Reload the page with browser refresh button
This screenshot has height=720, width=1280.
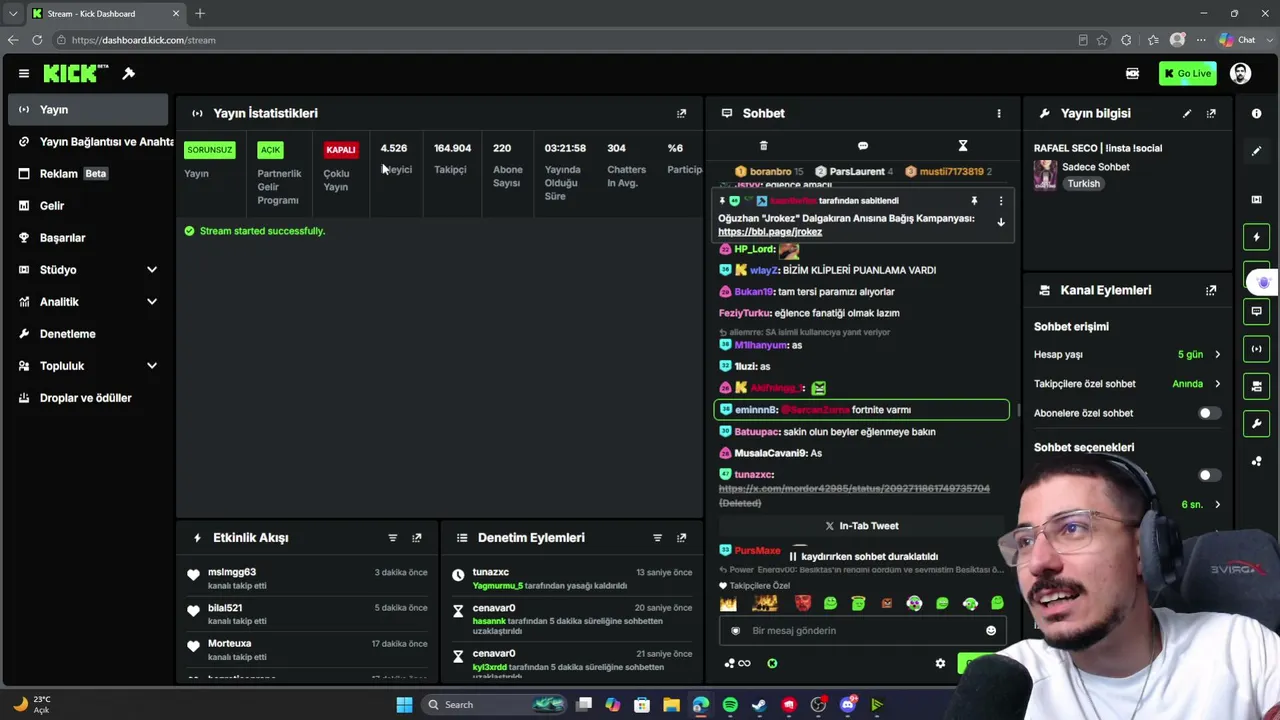click(x=37, y=40)
